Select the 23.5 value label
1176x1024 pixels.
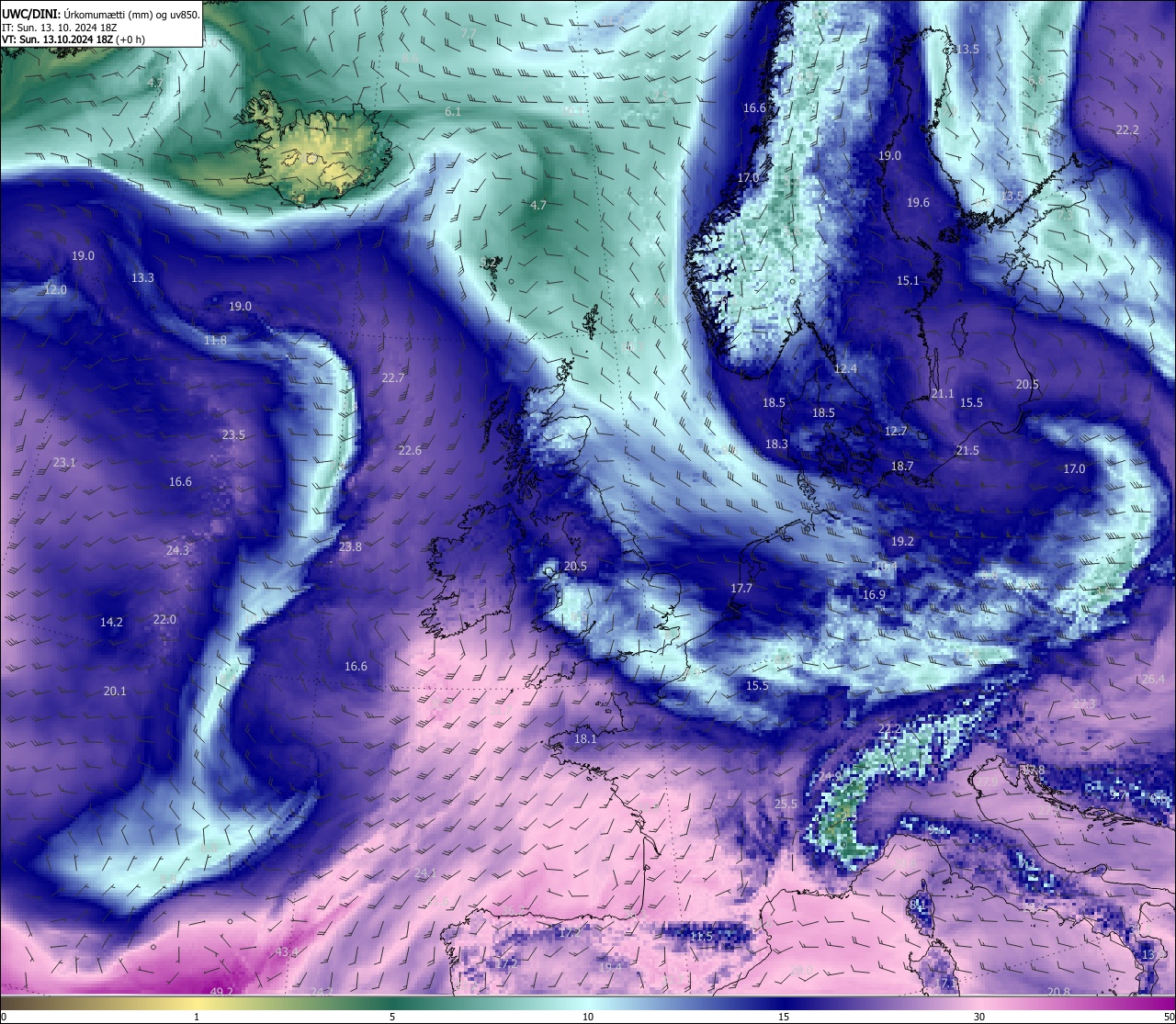click(x=233, y=434)
